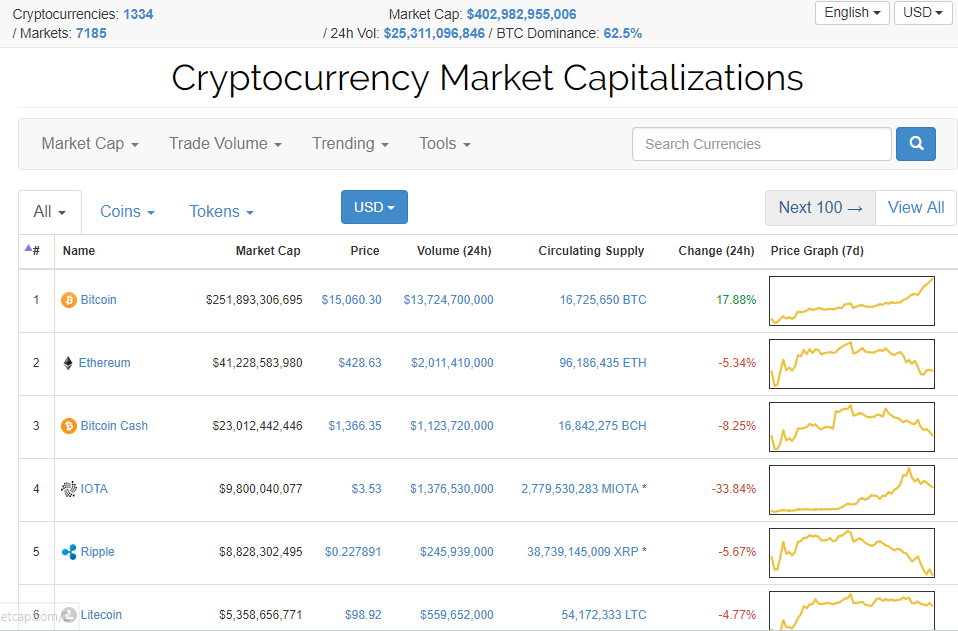Click Bitcoin Cash volume $1,123,720,000

click(452, 426)
